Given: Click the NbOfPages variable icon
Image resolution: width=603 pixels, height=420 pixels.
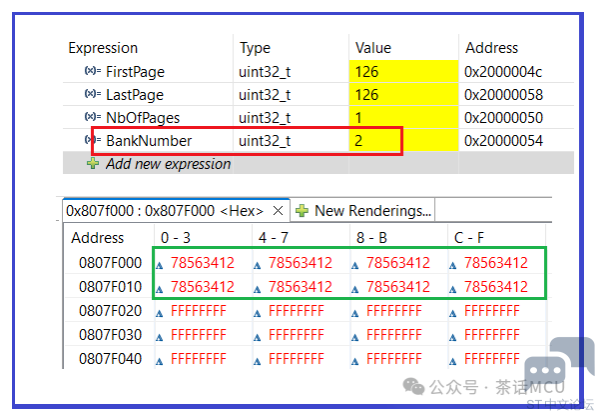Looking at the screenshot, I should coord(93,117).
